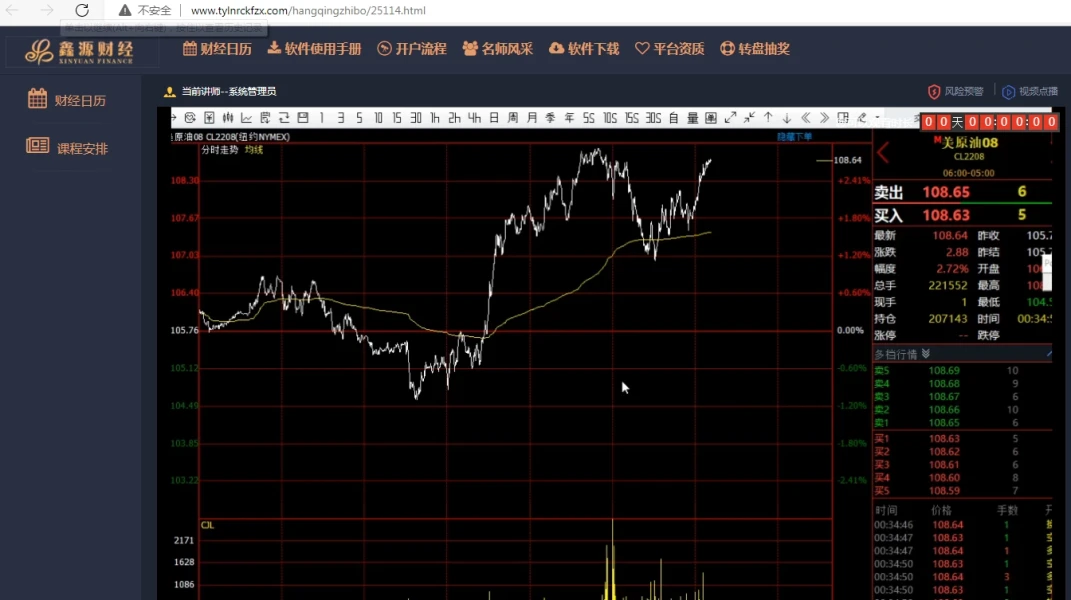Click the candlestick chart icon in chart toolbar
1071x600 pixels.
tap(228, 118)
